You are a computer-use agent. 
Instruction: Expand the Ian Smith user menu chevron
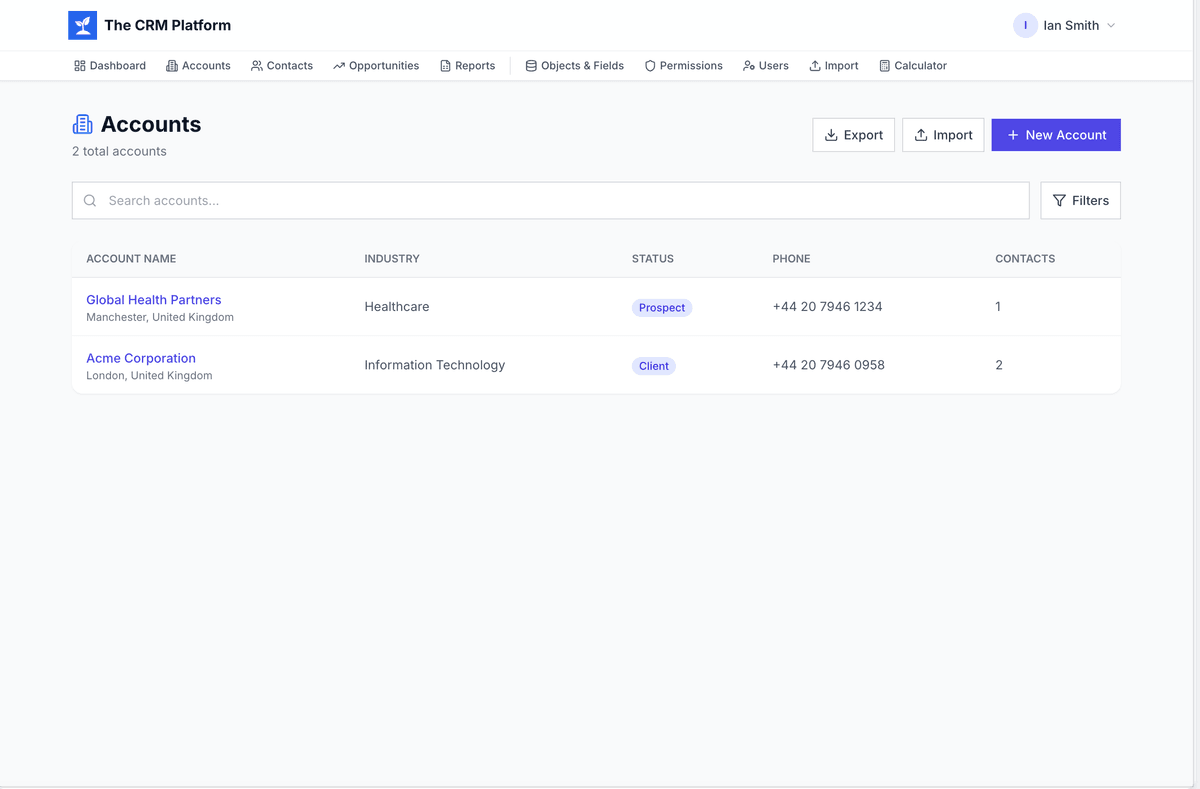pos(1111,26)
